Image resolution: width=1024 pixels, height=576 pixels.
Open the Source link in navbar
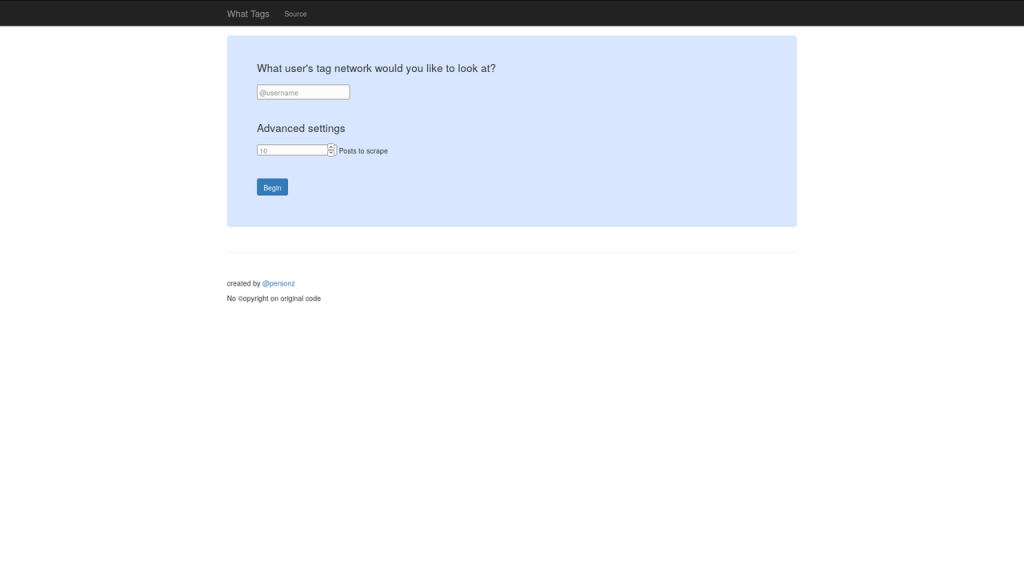(x=295, y=14)
